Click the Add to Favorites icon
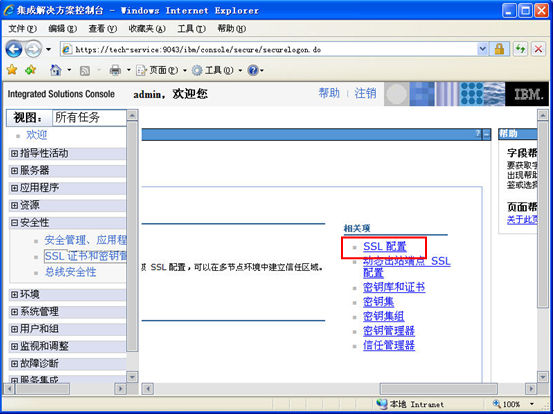This screenshot has height=414, width=554. click(31, 70)
